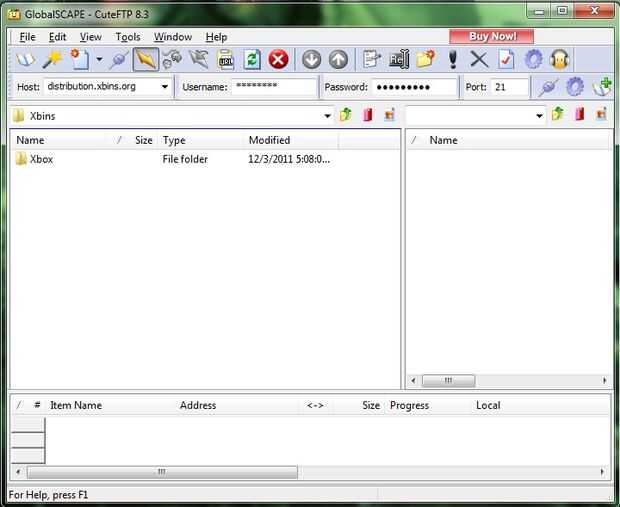
Task: Open the Window menu
Action: pos(173,37)
